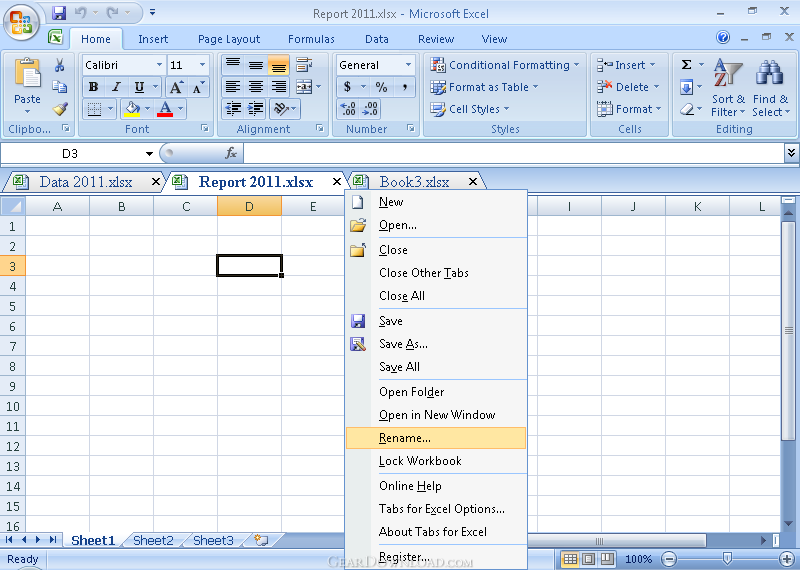Switch to the Insert ribbon tab
This screenshot has height=570, width=800.
tap(153, 39)
